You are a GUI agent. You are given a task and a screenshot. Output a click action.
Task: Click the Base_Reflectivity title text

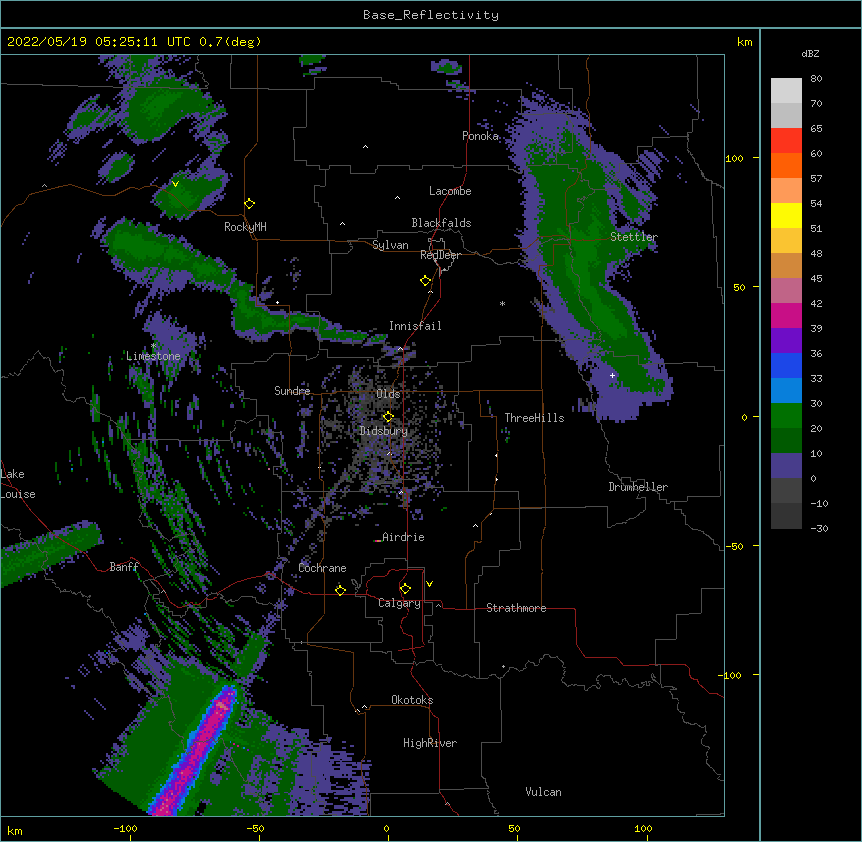[431, 15]
